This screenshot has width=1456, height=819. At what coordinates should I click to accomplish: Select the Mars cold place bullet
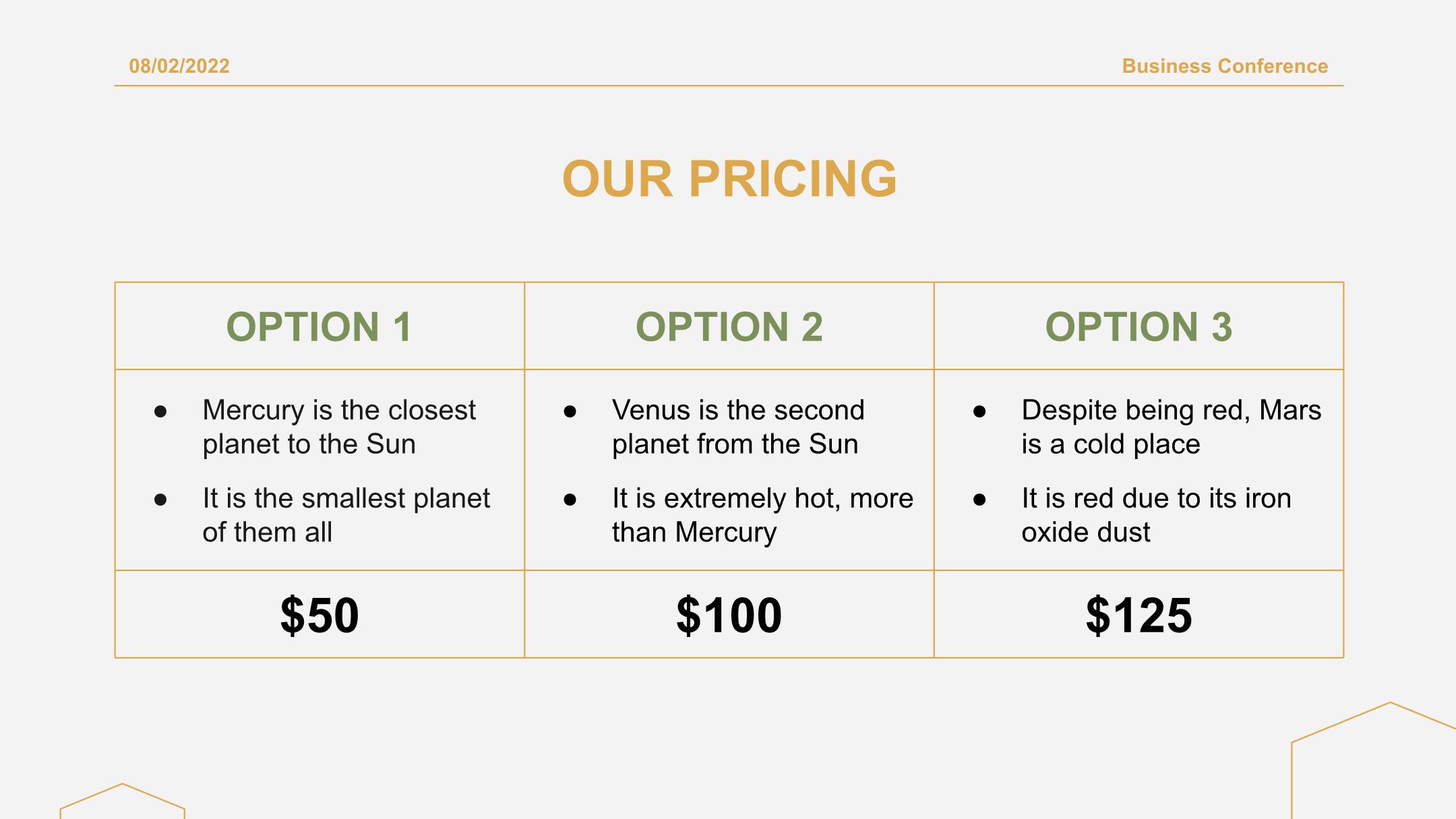point(1171,427)
